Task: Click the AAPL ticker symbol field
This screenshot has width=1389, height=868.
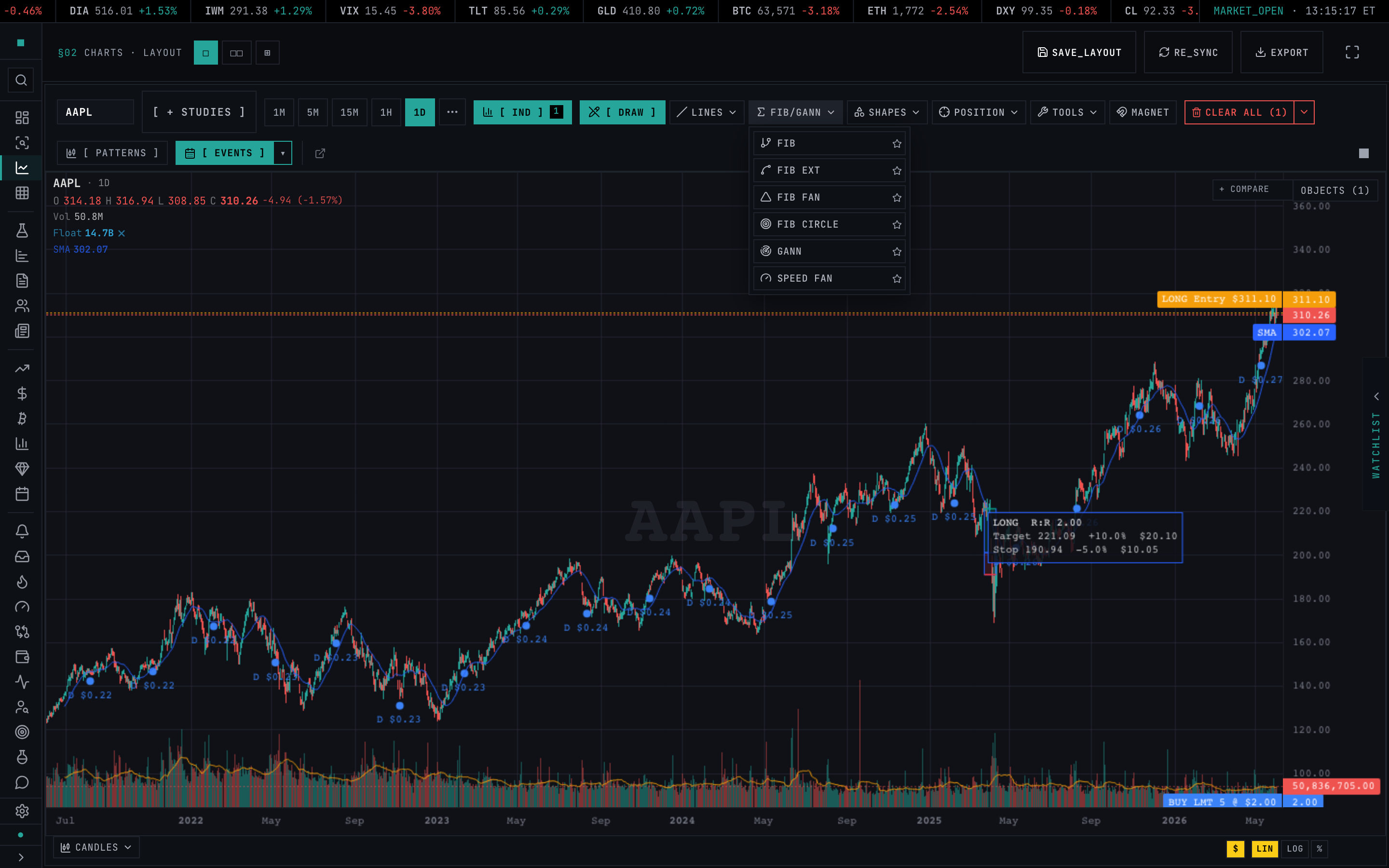Action: tap(95, 112)
